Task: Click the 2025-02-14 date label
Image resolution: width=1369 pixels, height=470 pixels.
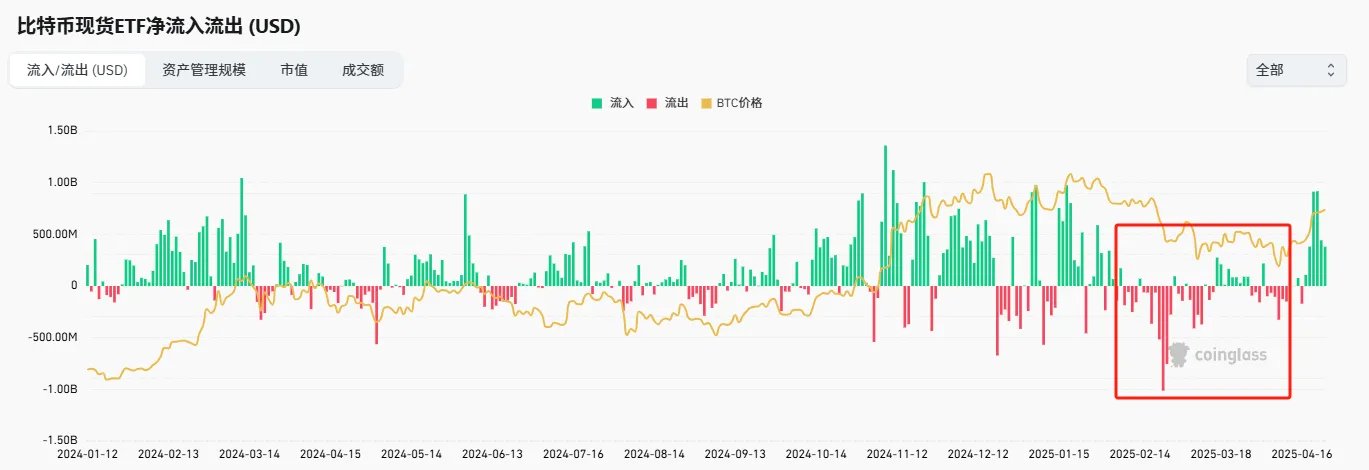Action: (1140, 454)
